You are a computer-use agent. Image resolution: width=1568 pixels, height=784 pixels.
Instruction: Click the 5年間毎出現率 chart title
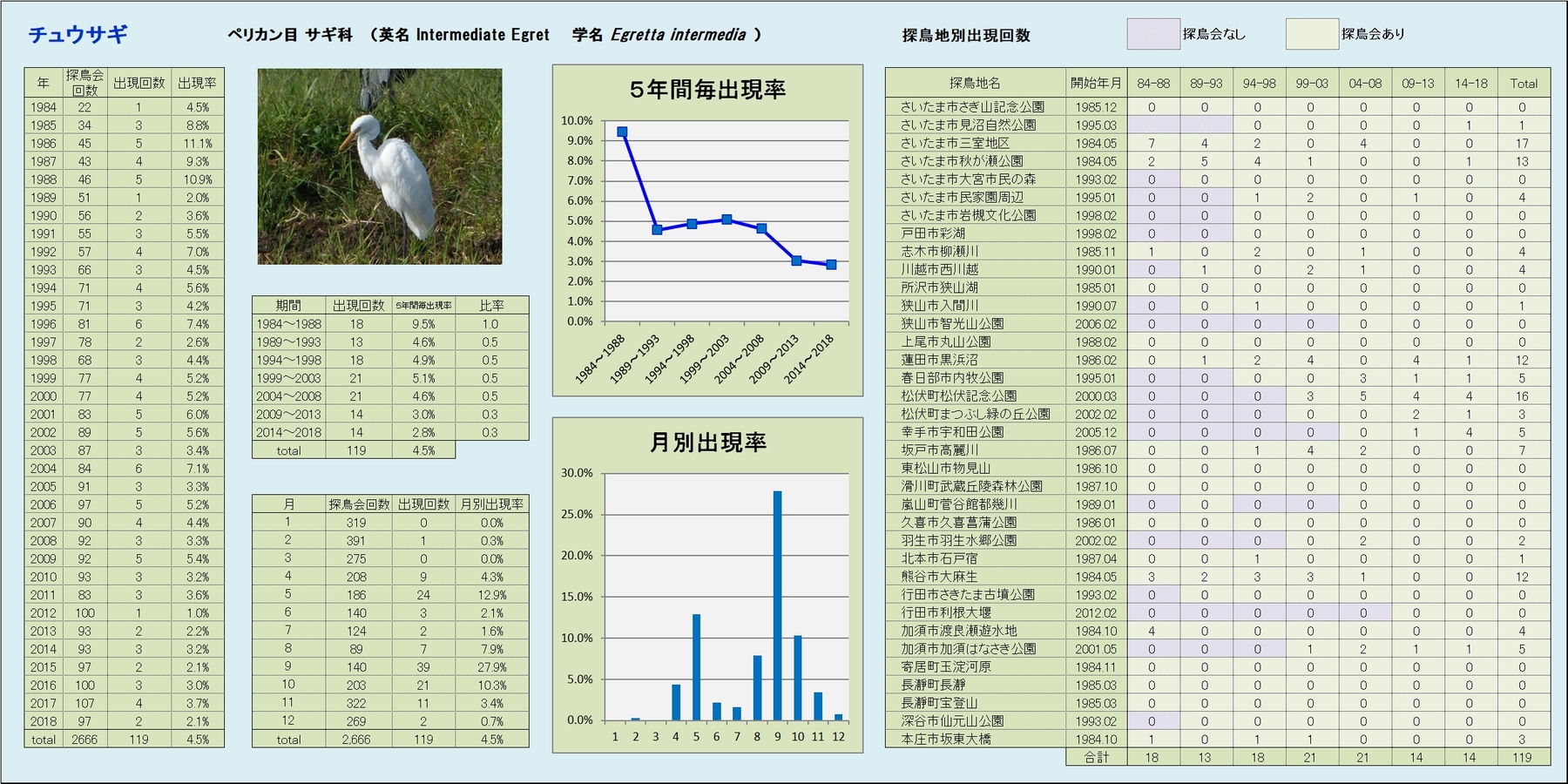[x=707, y=90]
